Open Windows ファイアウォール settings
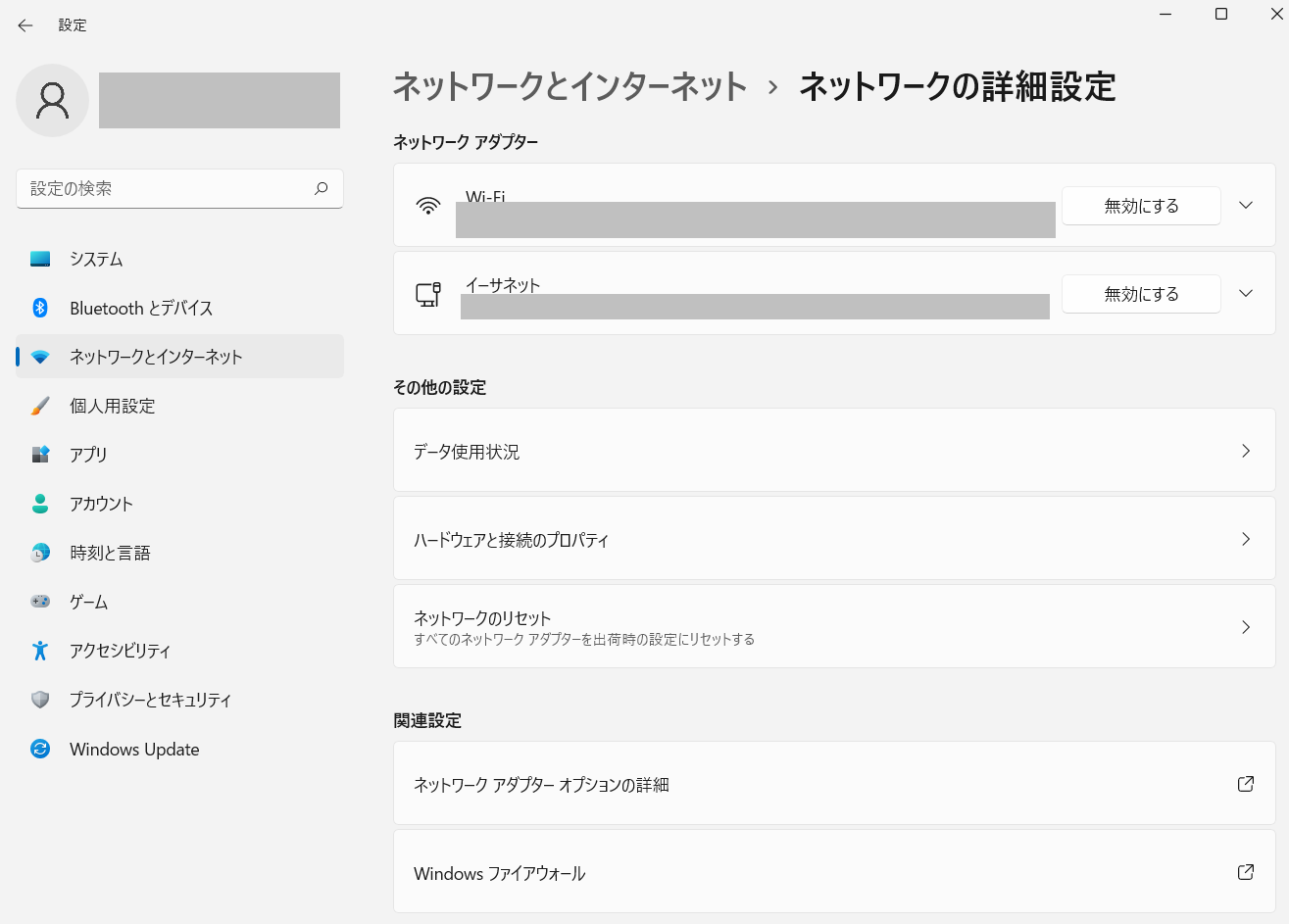 point(834,871)
